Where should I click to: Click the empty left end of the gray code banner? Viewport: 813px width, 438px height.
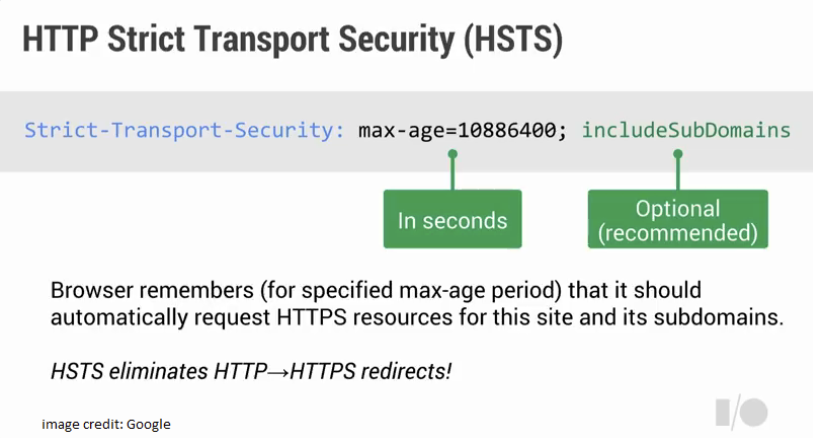tap(10, 131)
